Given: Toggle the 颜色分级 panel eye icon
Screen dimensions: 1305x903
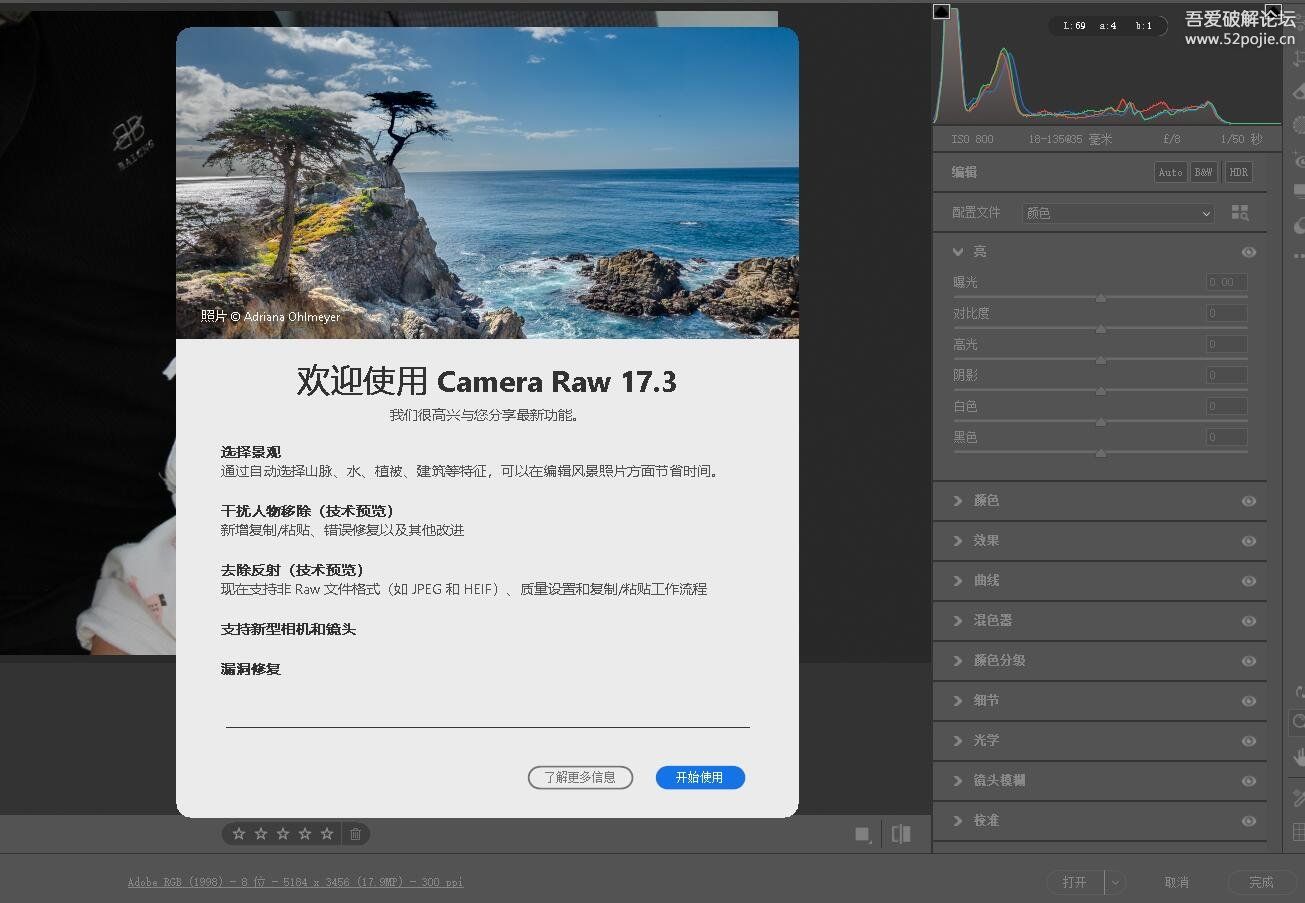Looking at the screenshot, I should [x=1249, y=661].
